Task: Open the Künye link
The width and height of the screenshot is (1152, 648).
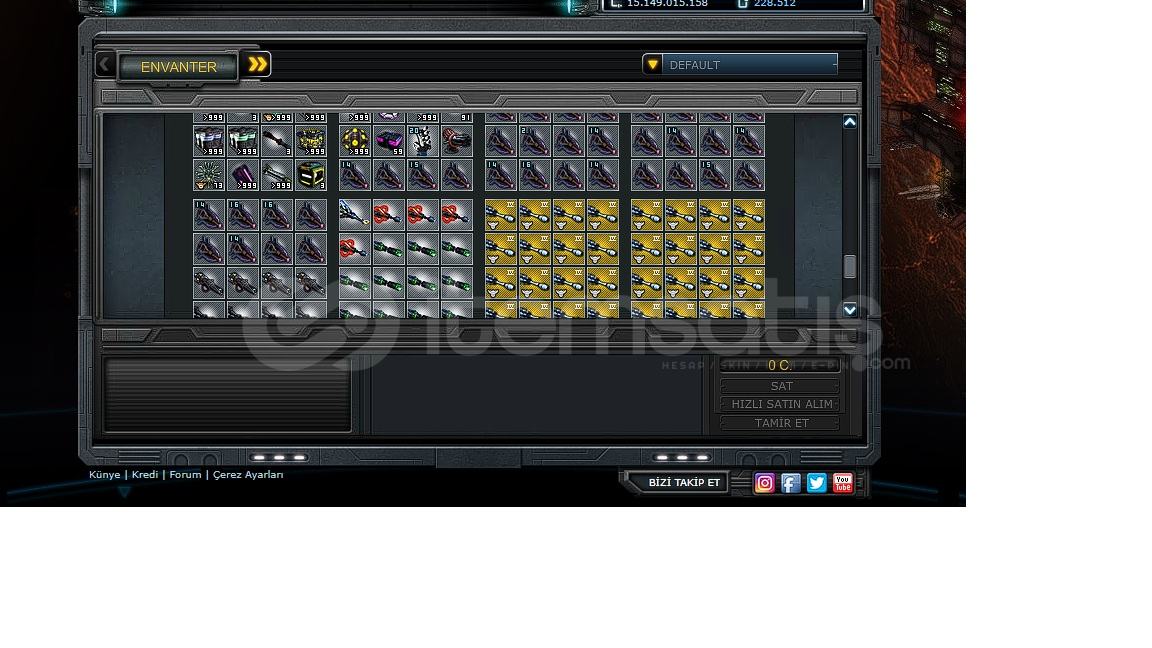Action: (104, 475)
